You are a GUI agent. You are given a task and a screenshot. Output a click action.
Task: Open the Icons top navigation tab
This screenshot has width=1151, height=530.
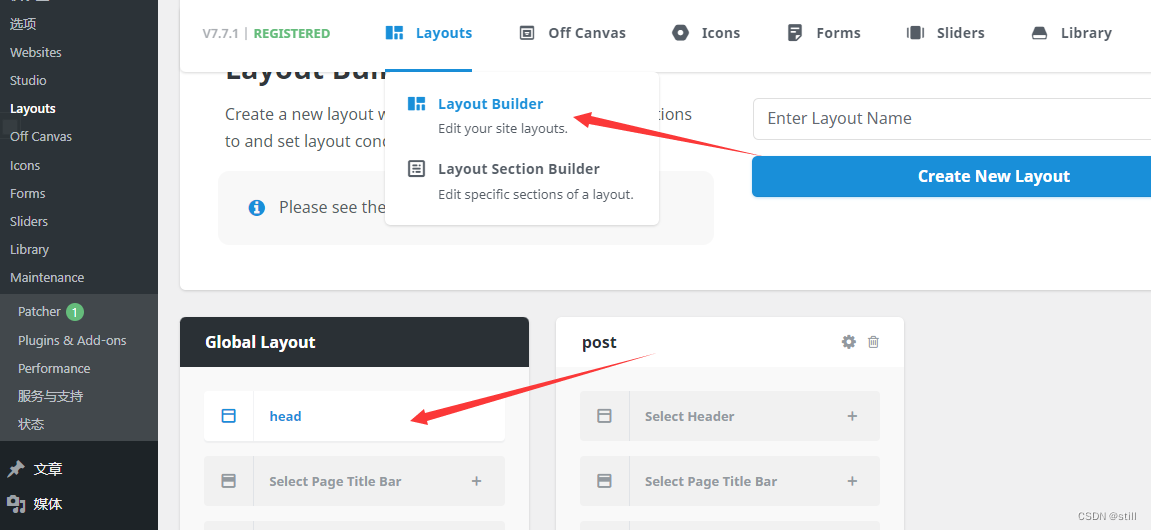pyautogui.click(x=706, y=33)
